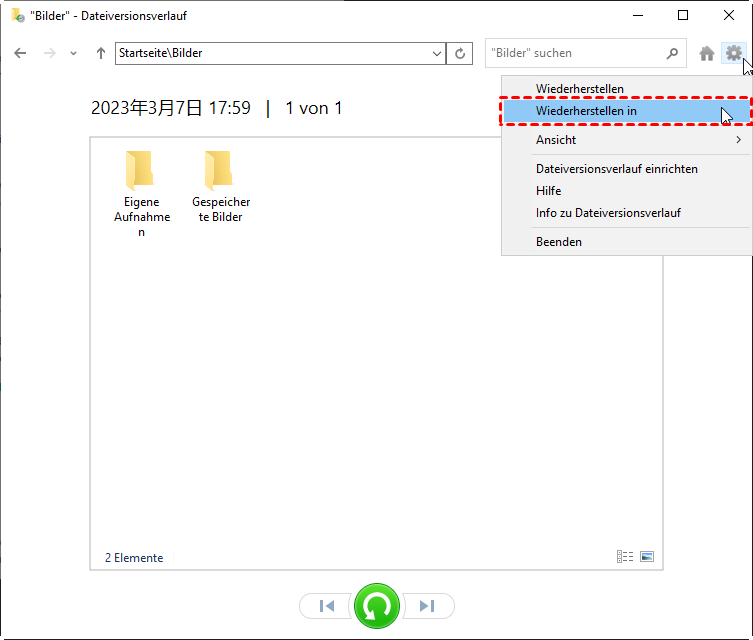Refresh the current view
The image size is (753, 640).
tap(460, 53)
